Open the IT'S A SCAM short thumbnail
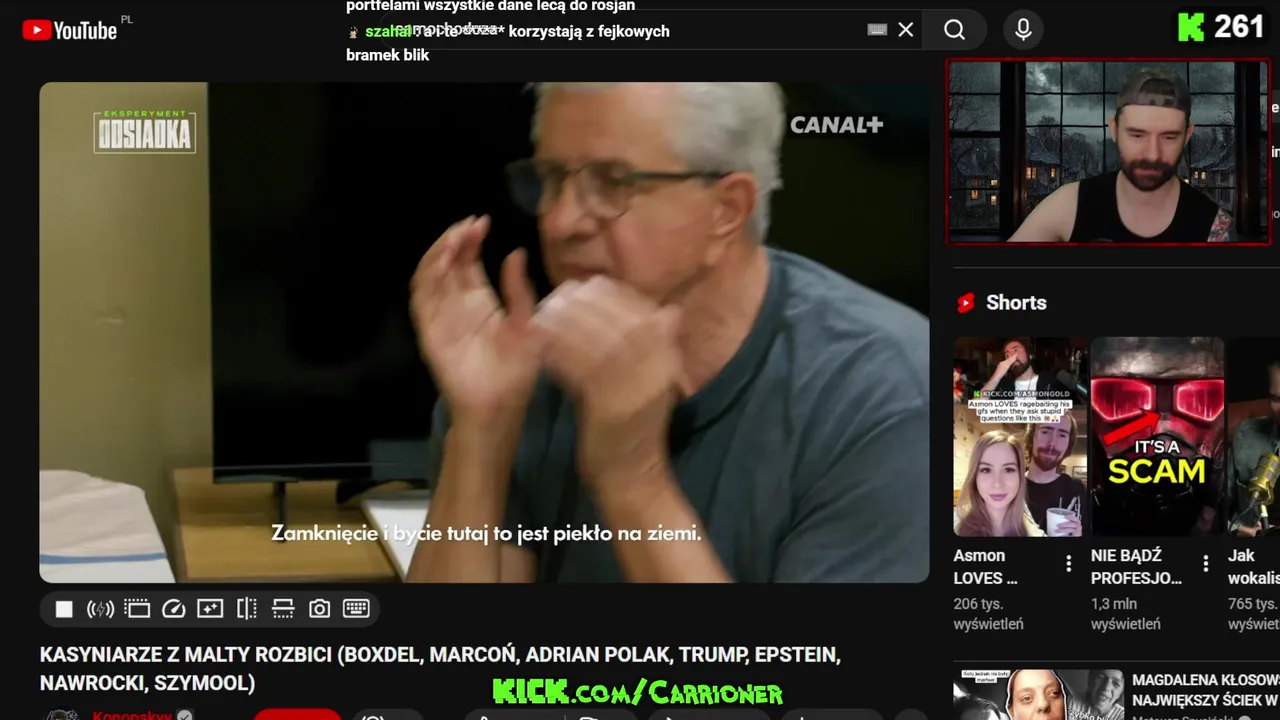The image size is (1280, 720). [x=1157, y=437]
